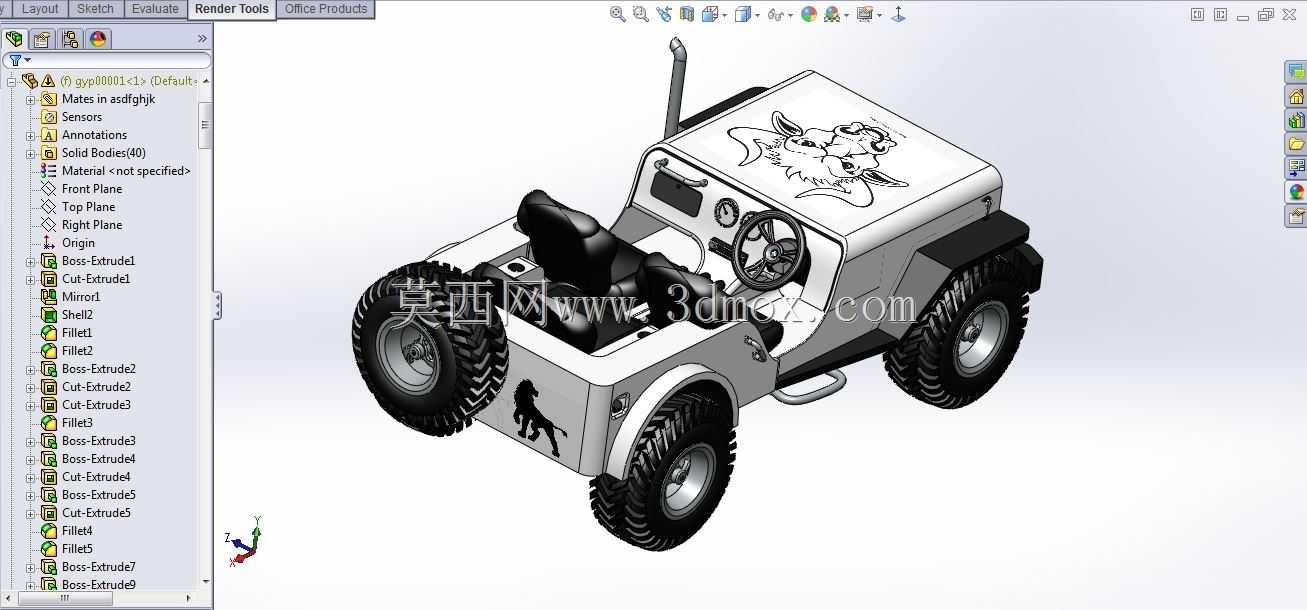This screenshot has width=1307, height=610.
Task: Open the topmost task pane icon
Action: click(x=1296, y=72)
